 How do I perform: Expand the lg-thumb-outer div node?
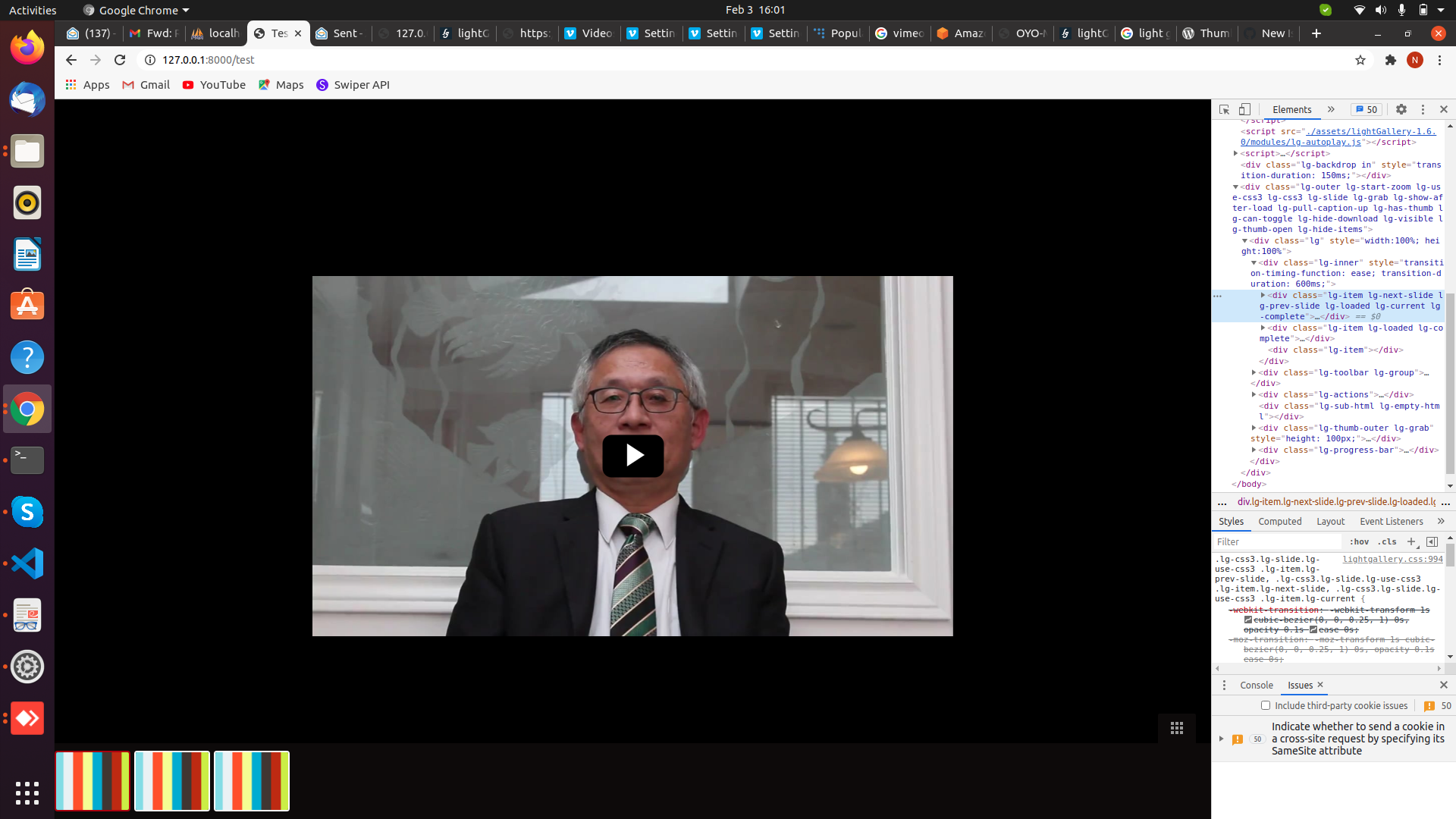click(x=1254, y=428)
